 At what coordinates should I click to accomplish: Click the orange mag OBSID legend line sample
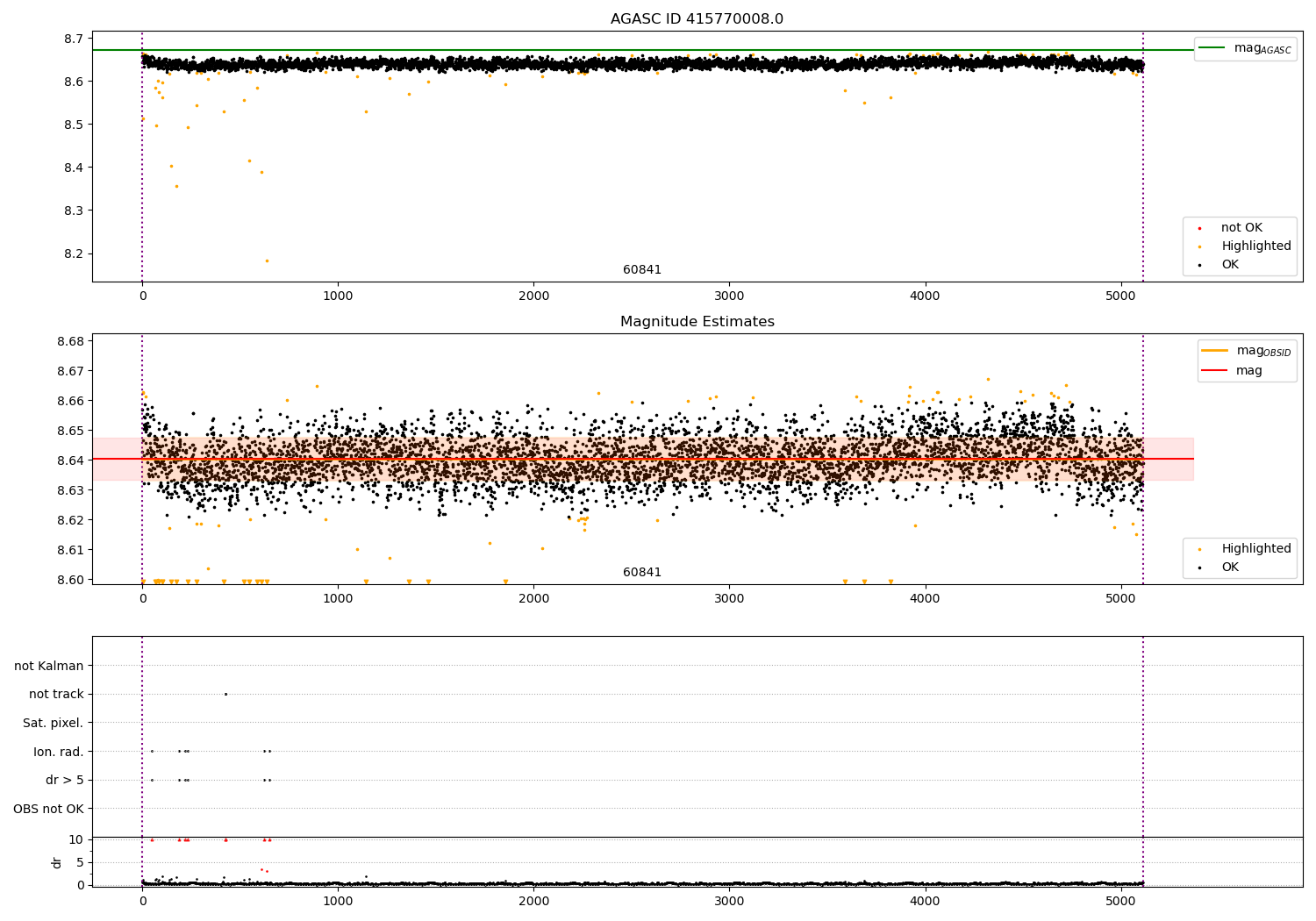pos(1215,351)
